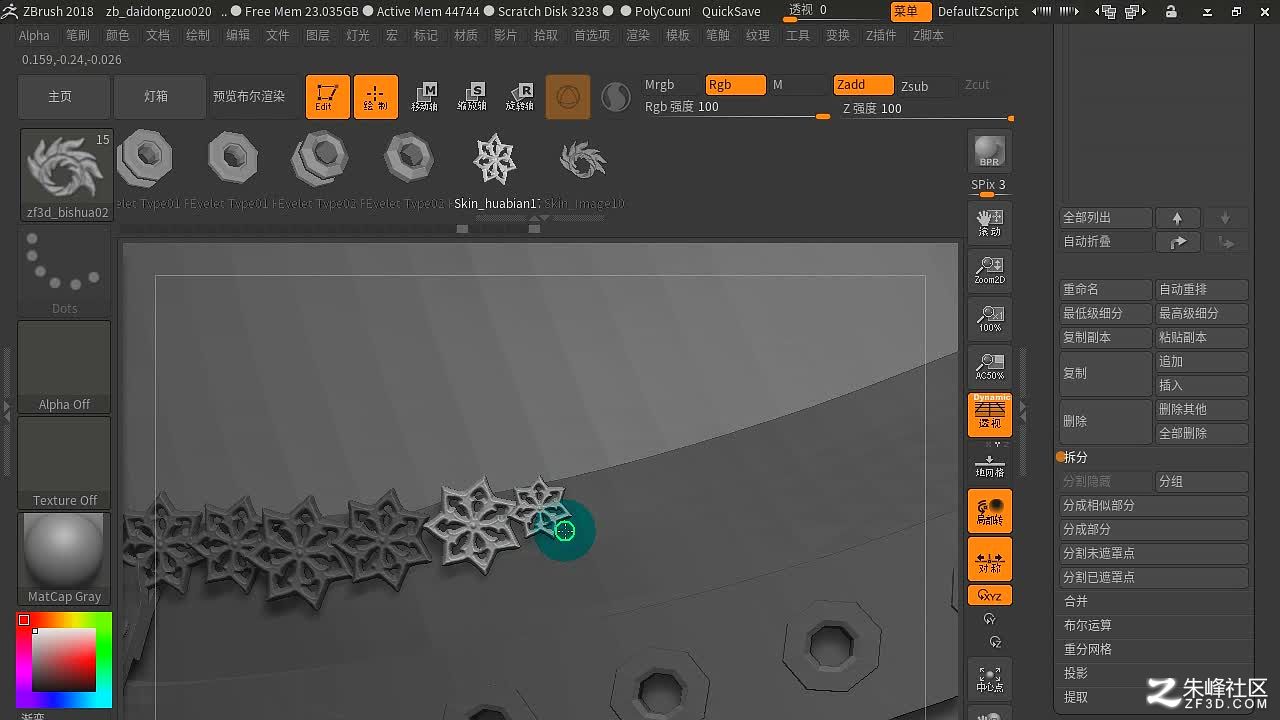Collapse the Split (拆分) section
1280x720 pixels.
point(1075,457)
